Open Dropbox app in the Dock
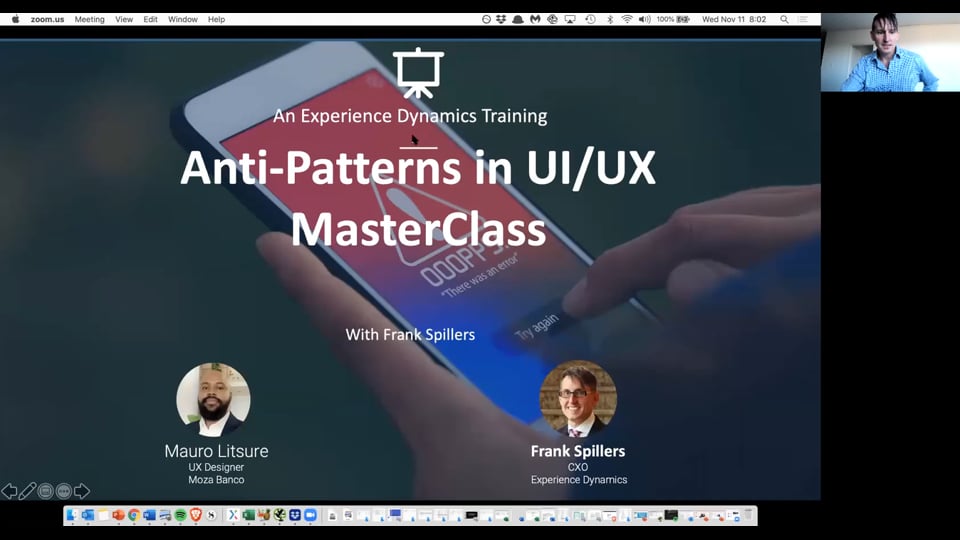Viewport: 960px width, 540px height. tap(294, 515)
